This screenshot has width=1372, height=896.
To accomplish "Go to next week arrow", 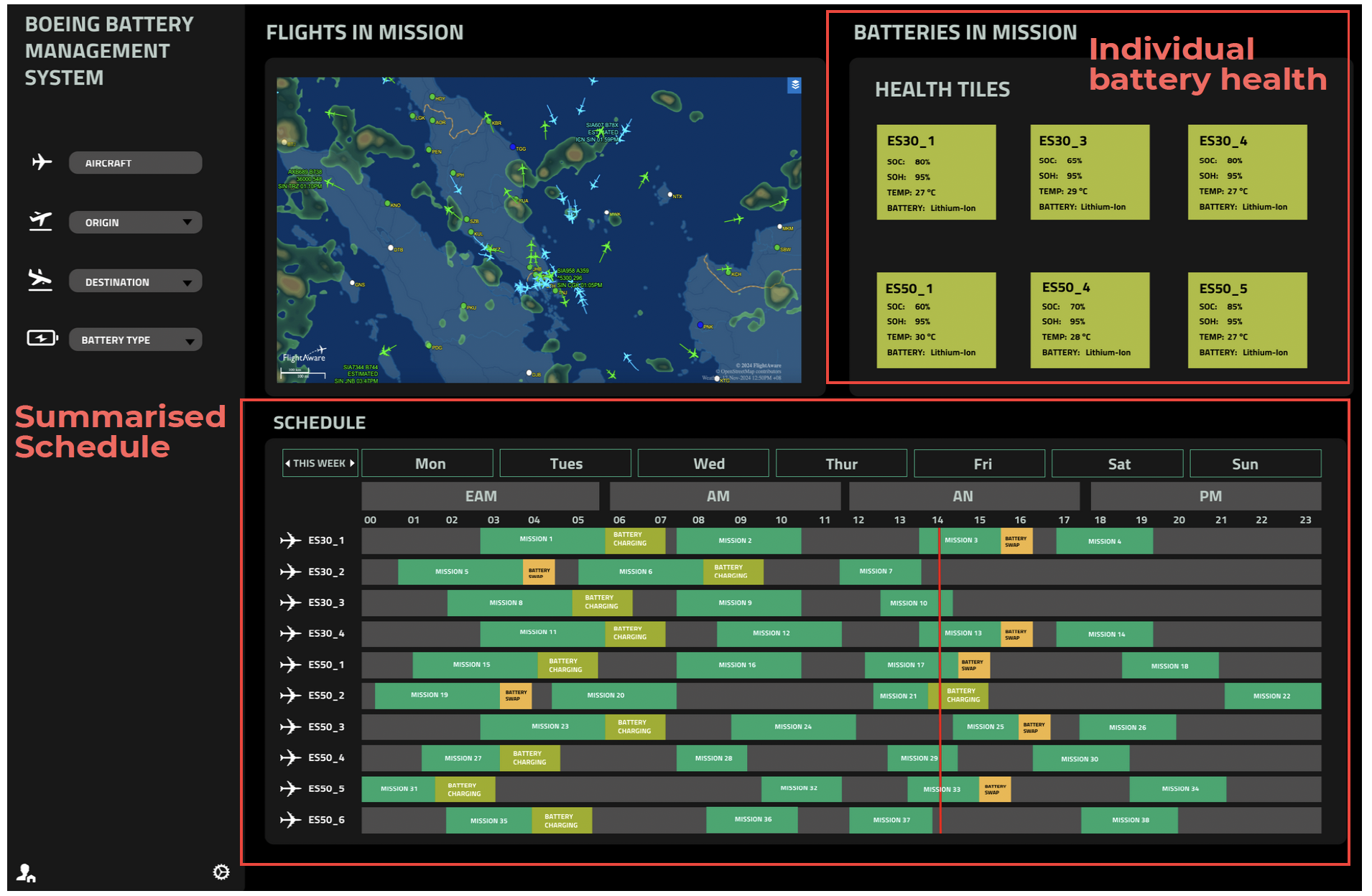I will click(x=352, y=464).
